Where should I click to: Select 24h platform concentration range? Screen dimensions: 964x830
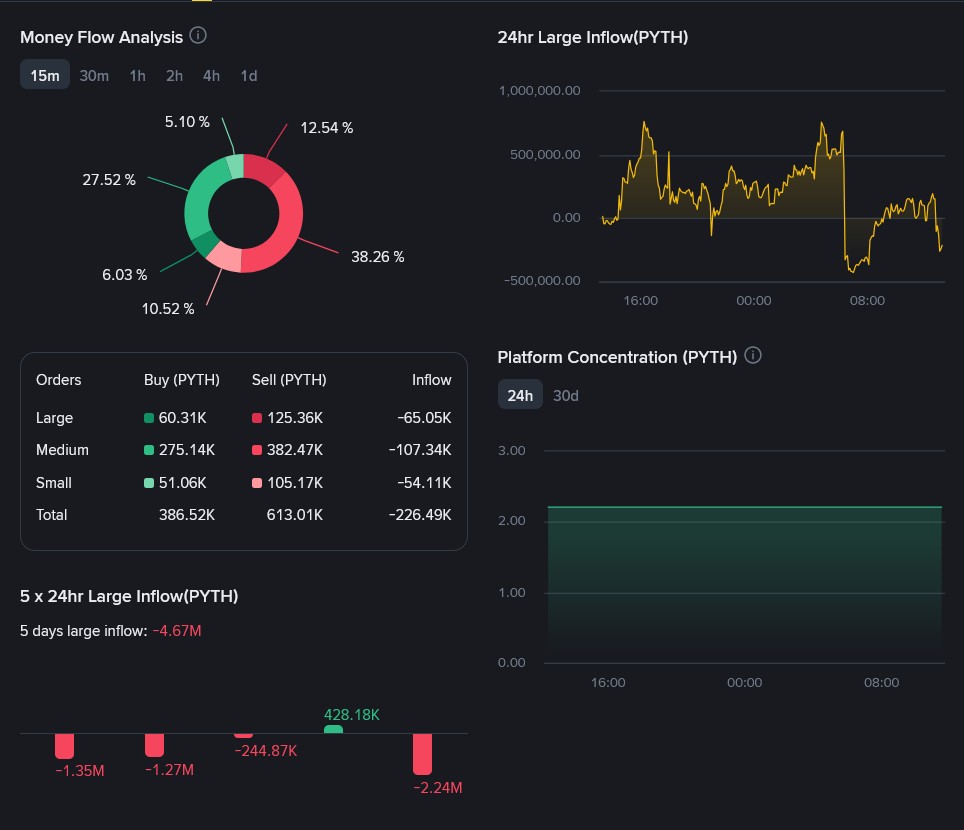coord(520,395)
